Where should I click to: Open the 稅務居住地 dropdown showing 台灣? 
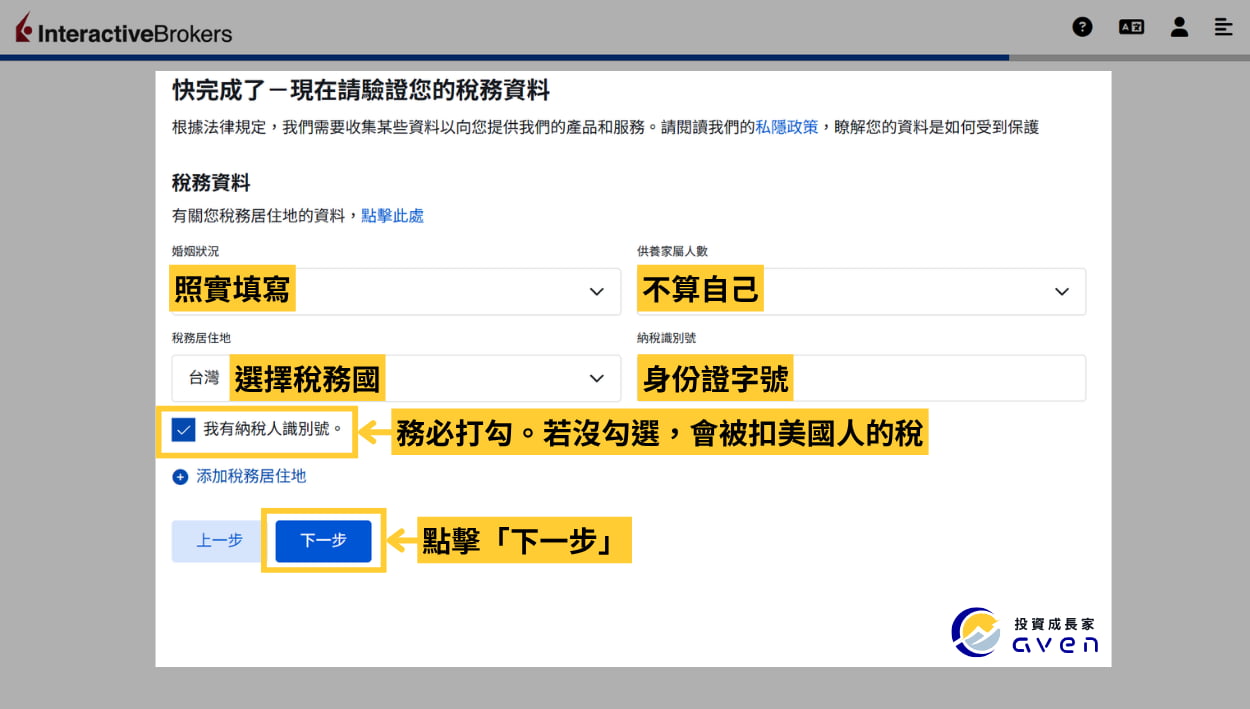pos(396,378)
